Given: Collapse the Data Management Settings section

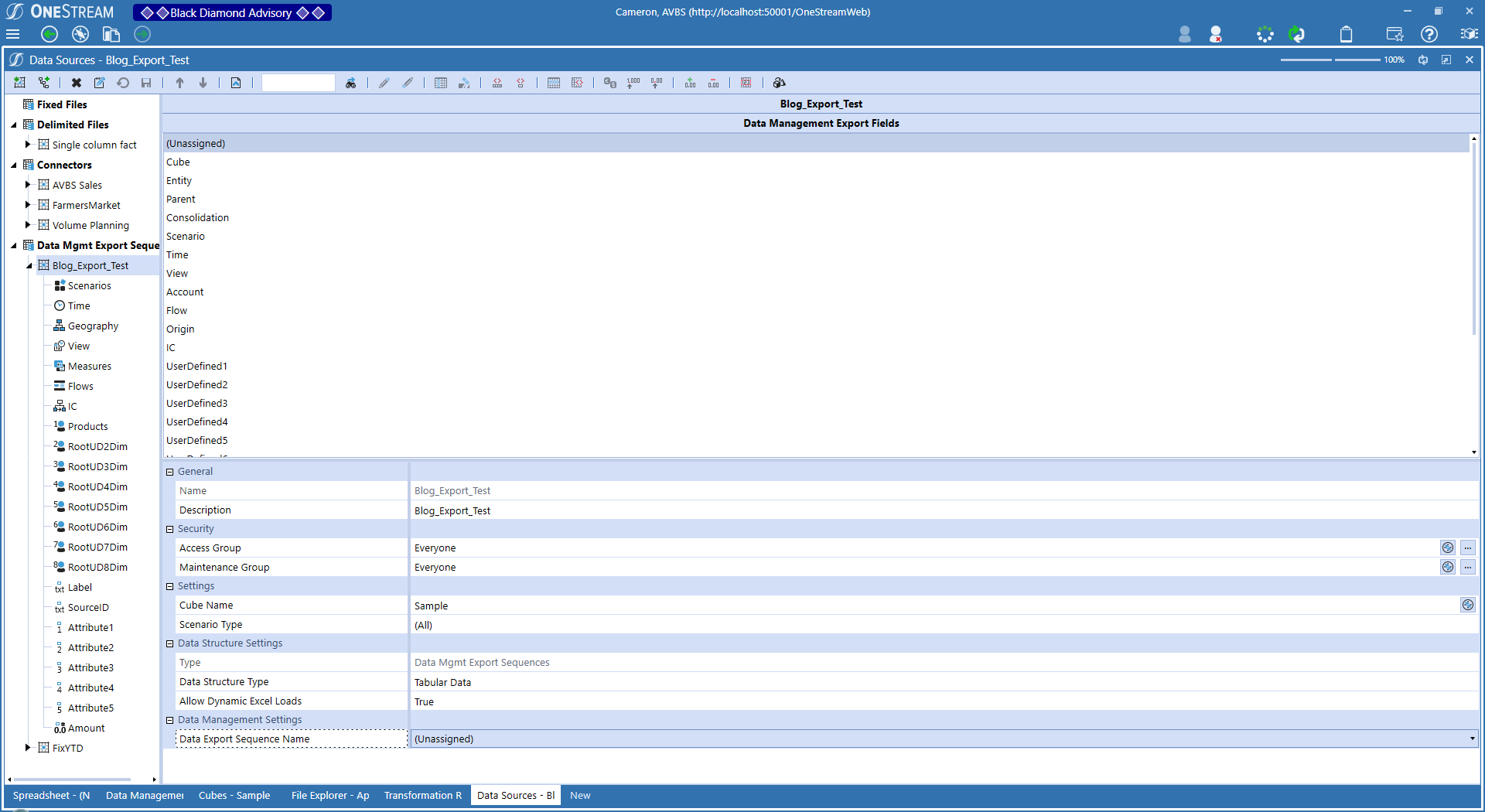Looking at the screenshot, I should pos(170,720).
